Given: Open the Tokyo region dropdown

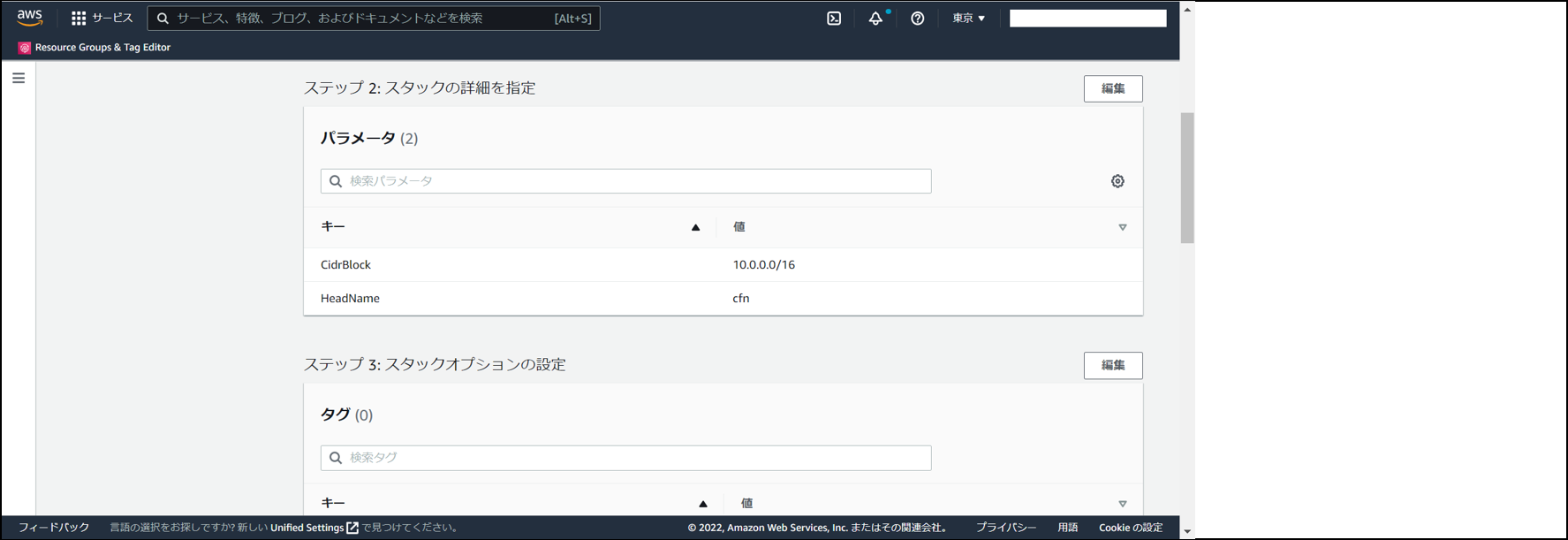Looking at the screenshot, I should click(x=968, y=18).
